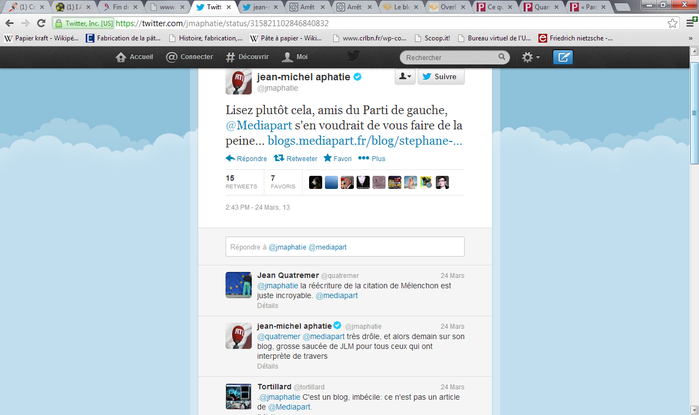Open Friedrich nietzsche bookmark
Image resolution: width=699 pixels, height=415 pixels.
[576, 38]
